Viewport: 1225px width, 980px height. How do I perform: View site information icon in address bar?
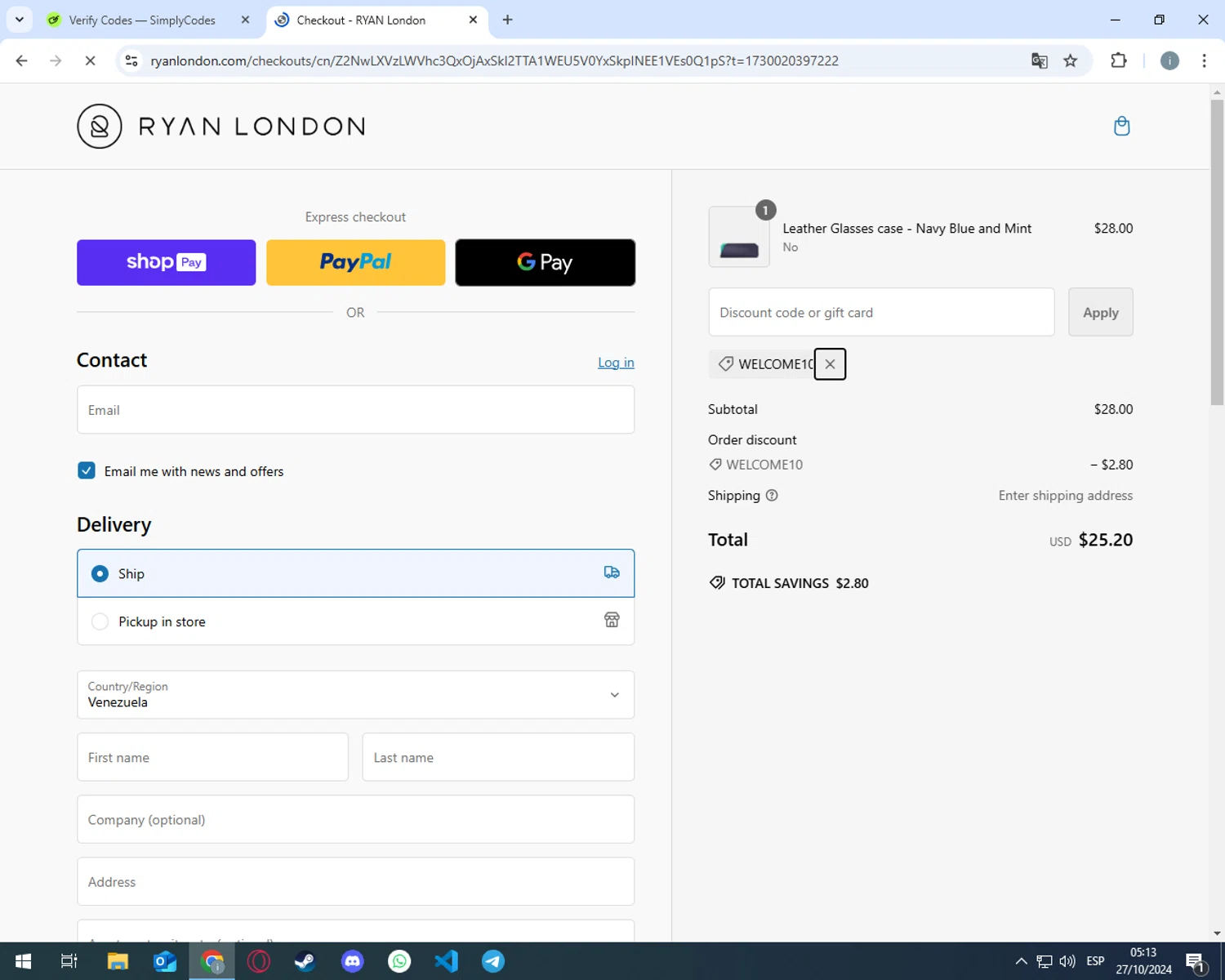tap(131, 60)
